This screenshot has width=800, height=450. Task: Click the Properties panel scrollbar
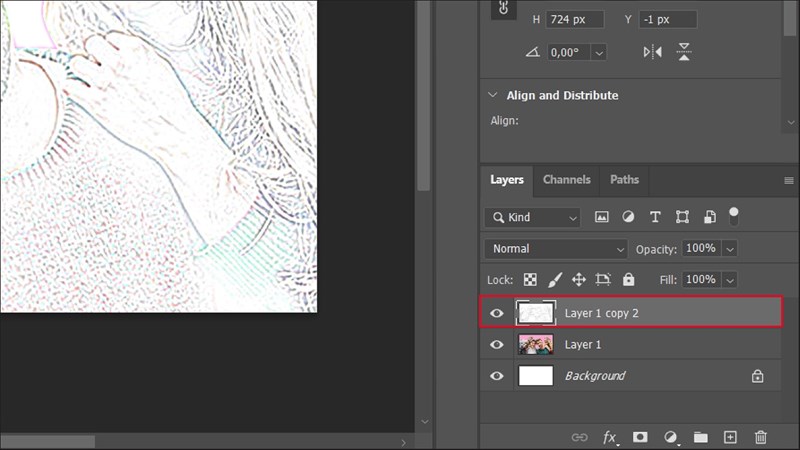790,18
